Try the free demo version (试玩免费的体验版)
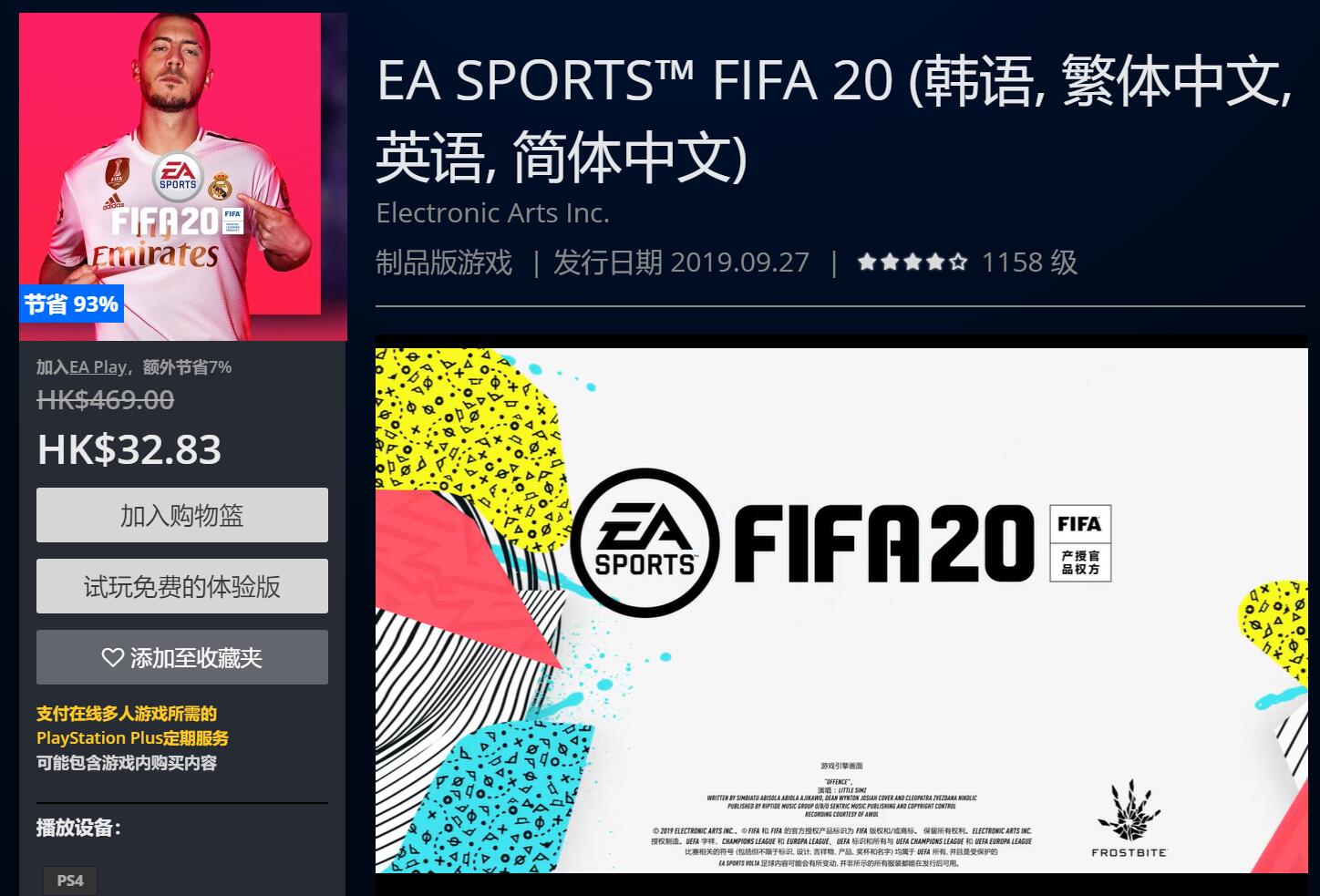1320x896 pixels. click(182, 586)
